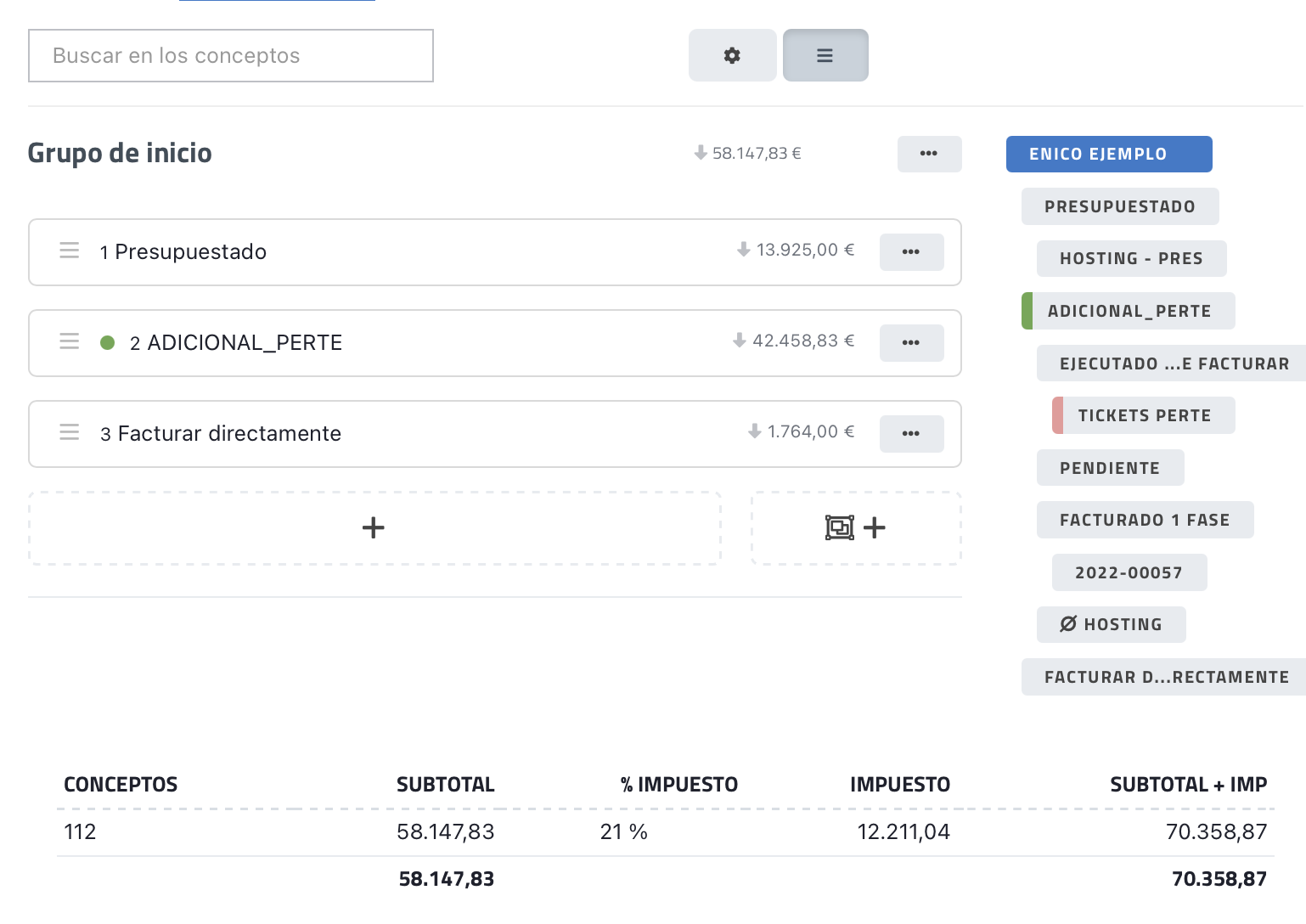Click drag handle of ADICIONAL_PERTE row

click(x=70, y=341)
